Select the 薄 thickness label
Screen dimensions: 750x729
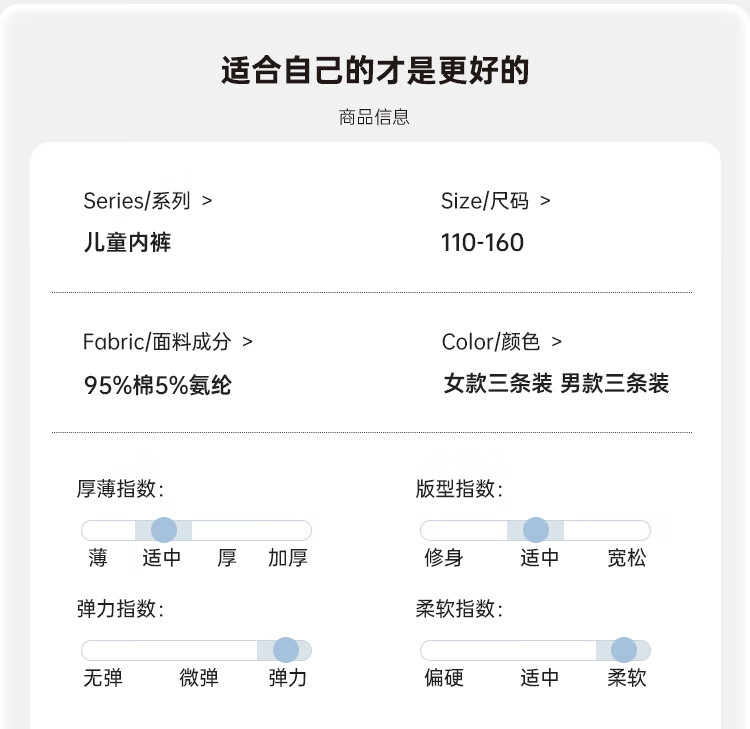coord(98,558)
